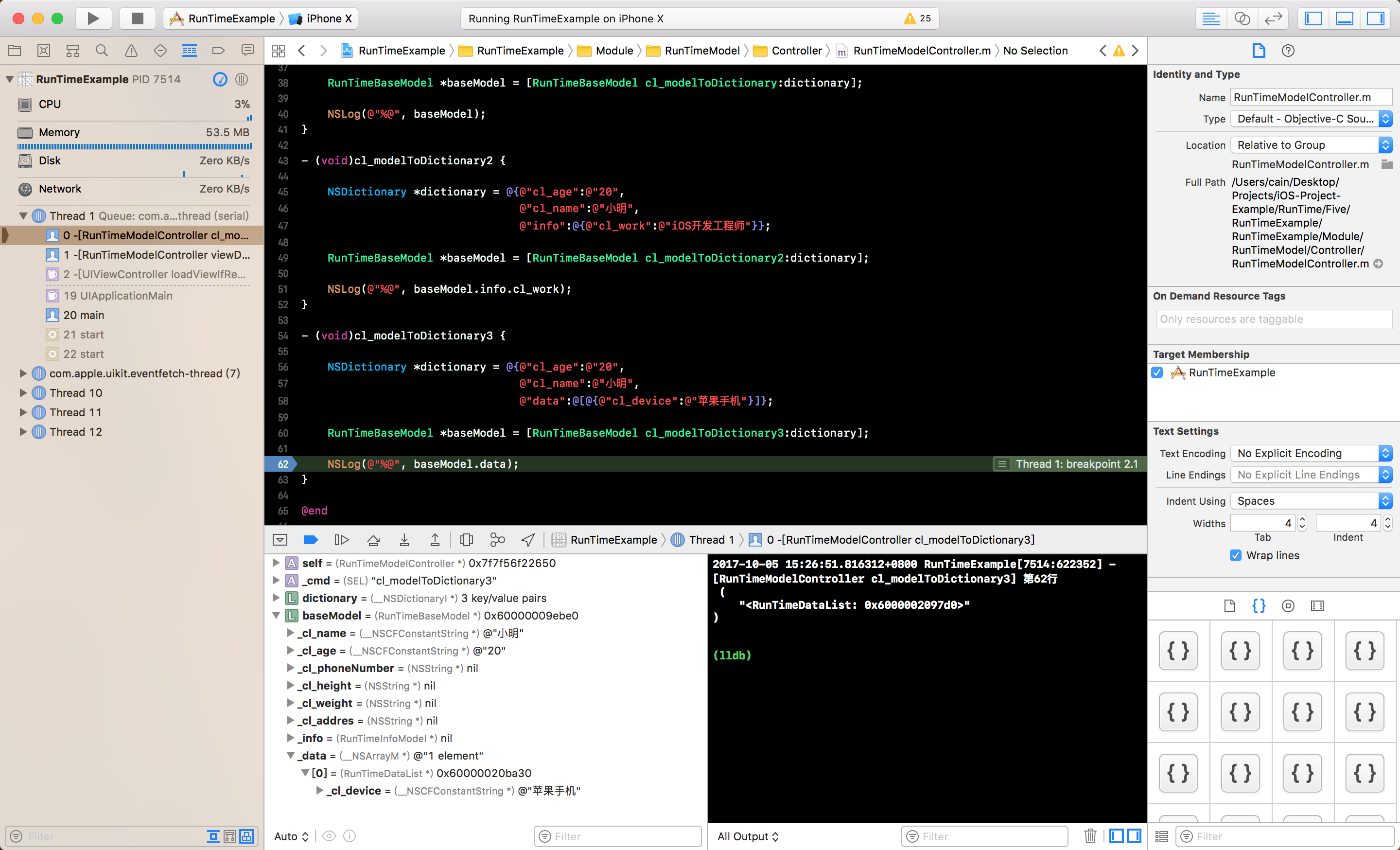
Task: Open the All Output console selector
Action: 747,836
